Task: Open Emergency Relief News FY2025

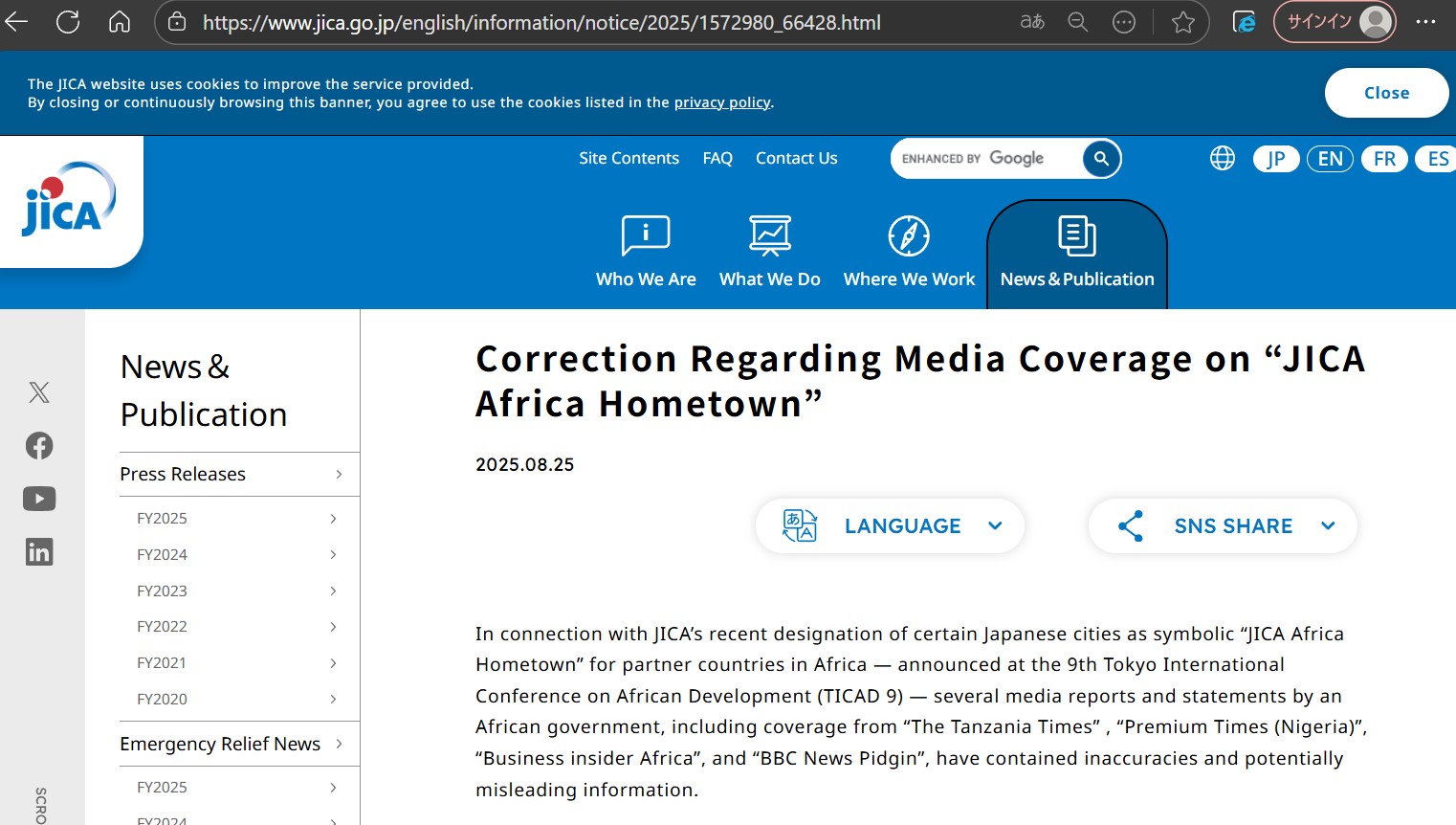Action: point(239,788)
